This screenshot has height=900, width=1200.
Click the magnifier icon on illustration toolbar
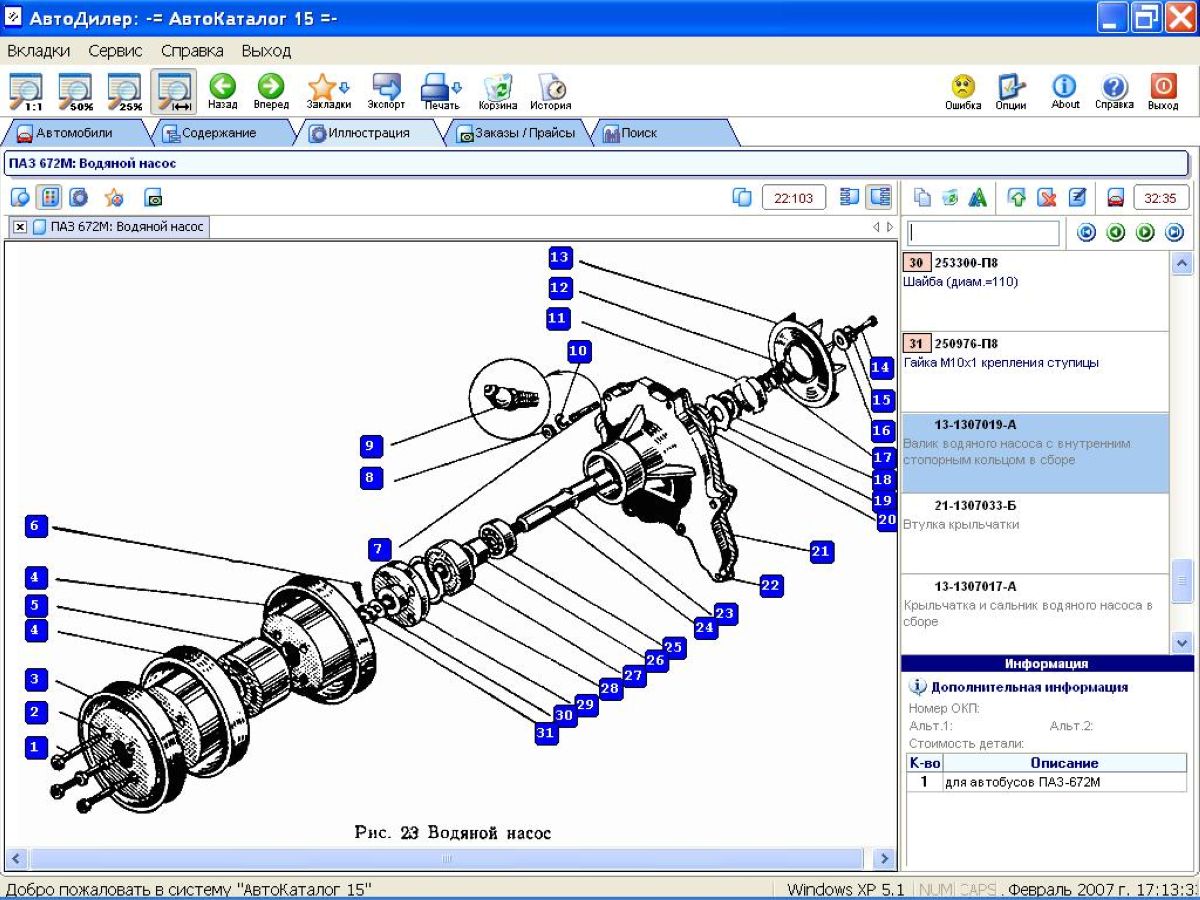(x=20, y=197)
